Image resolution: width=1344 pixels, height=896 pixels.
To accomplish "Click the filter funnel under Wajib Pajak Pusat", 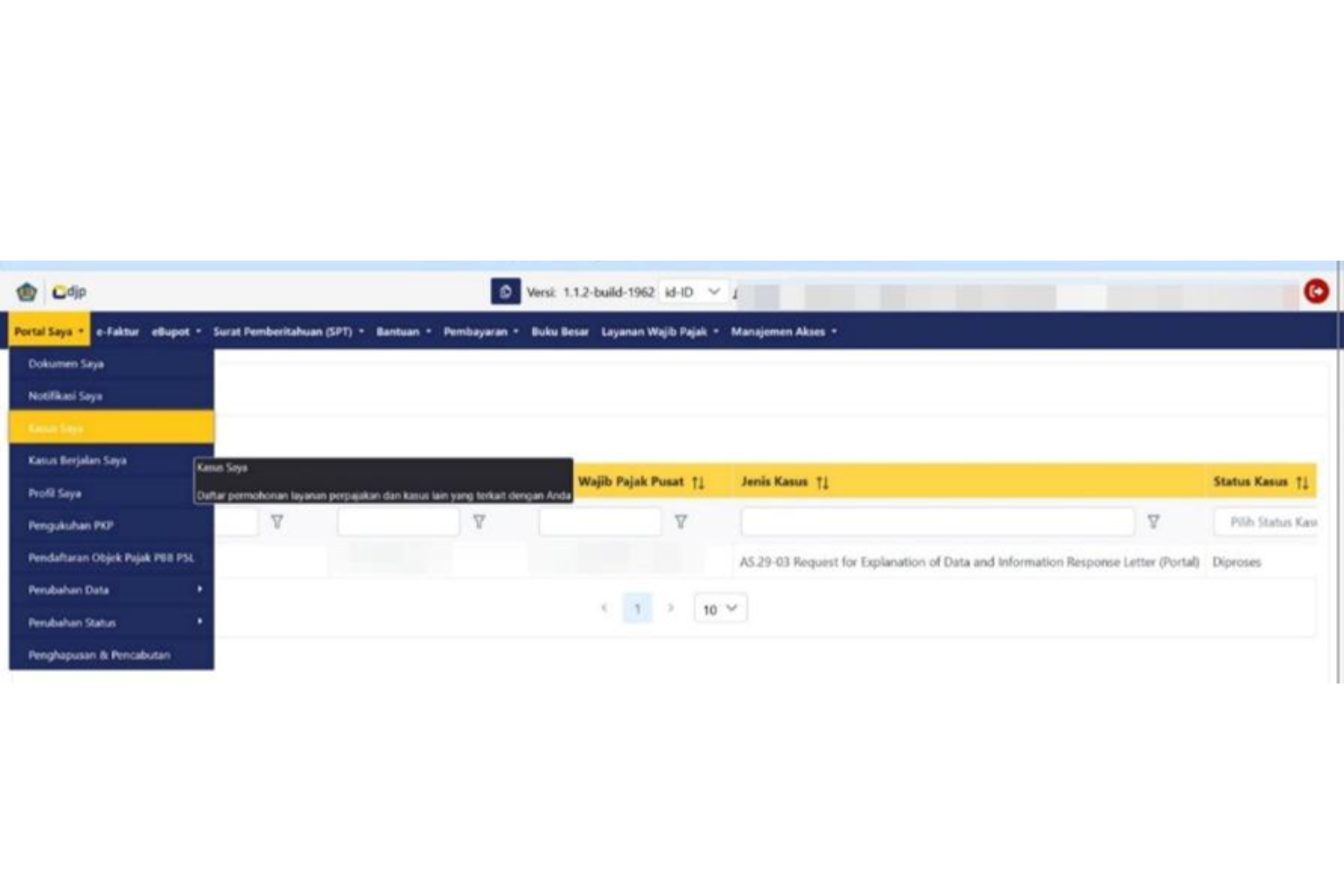I will [x=680, y=521].
